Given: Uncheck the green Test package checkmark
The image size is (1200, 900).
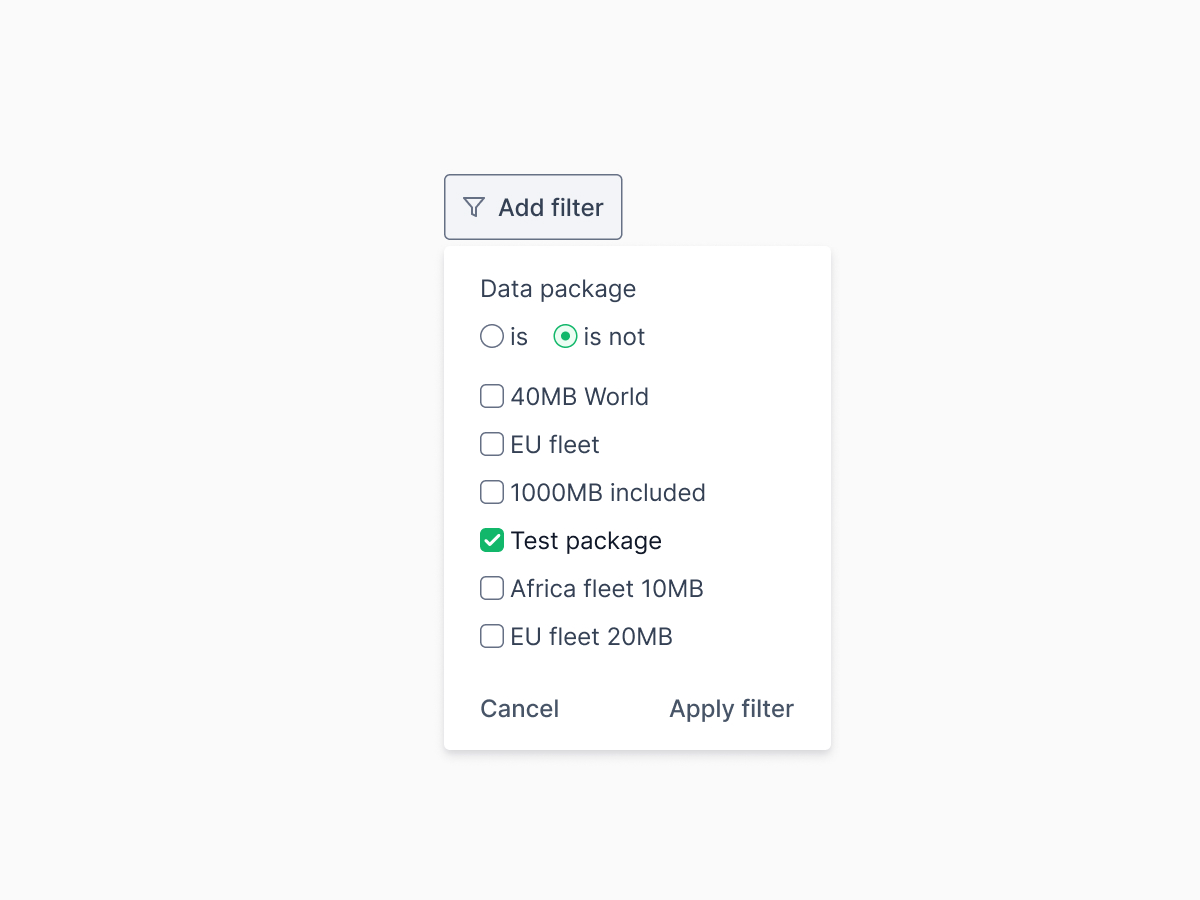Looking at the screenshot, I should pyautogui.click(x=492, y=540).
